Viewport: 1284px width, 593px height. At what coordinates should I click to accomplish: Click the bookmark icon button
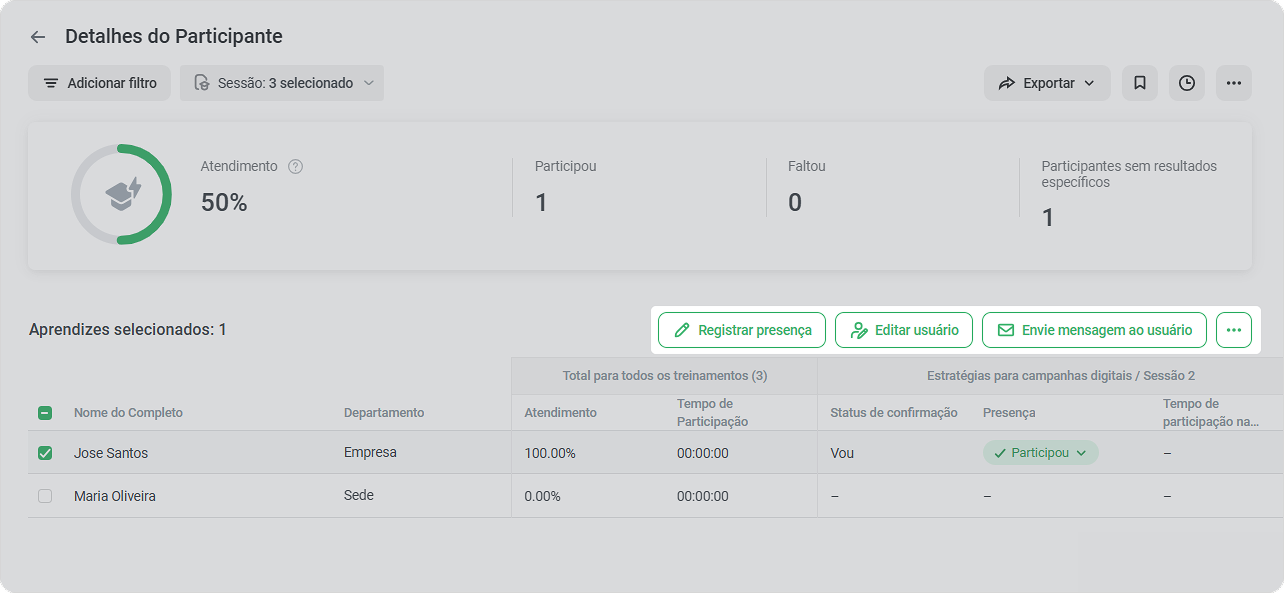click(1139, 83)
